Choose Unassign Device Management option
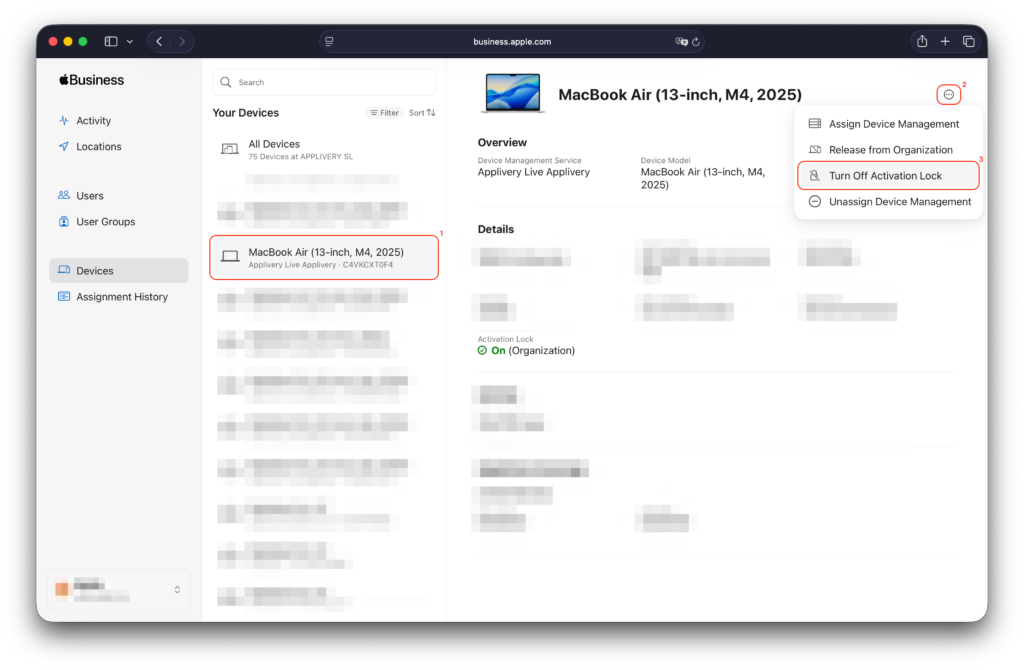This screenshot has width=1024, height=670. [899, 202]
